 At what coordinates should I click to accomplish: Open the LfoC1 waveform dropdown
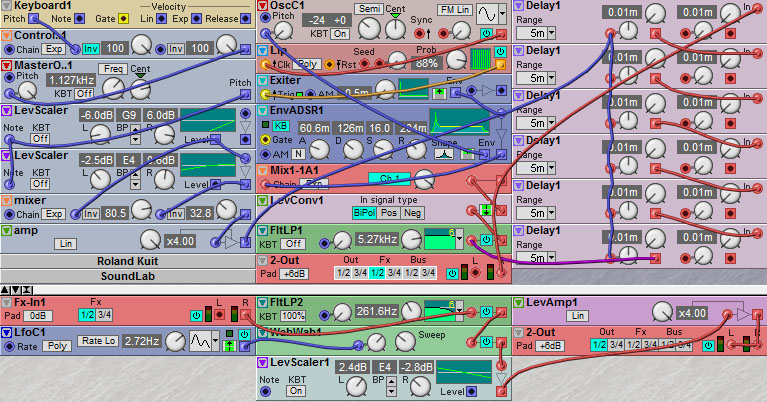216,341
